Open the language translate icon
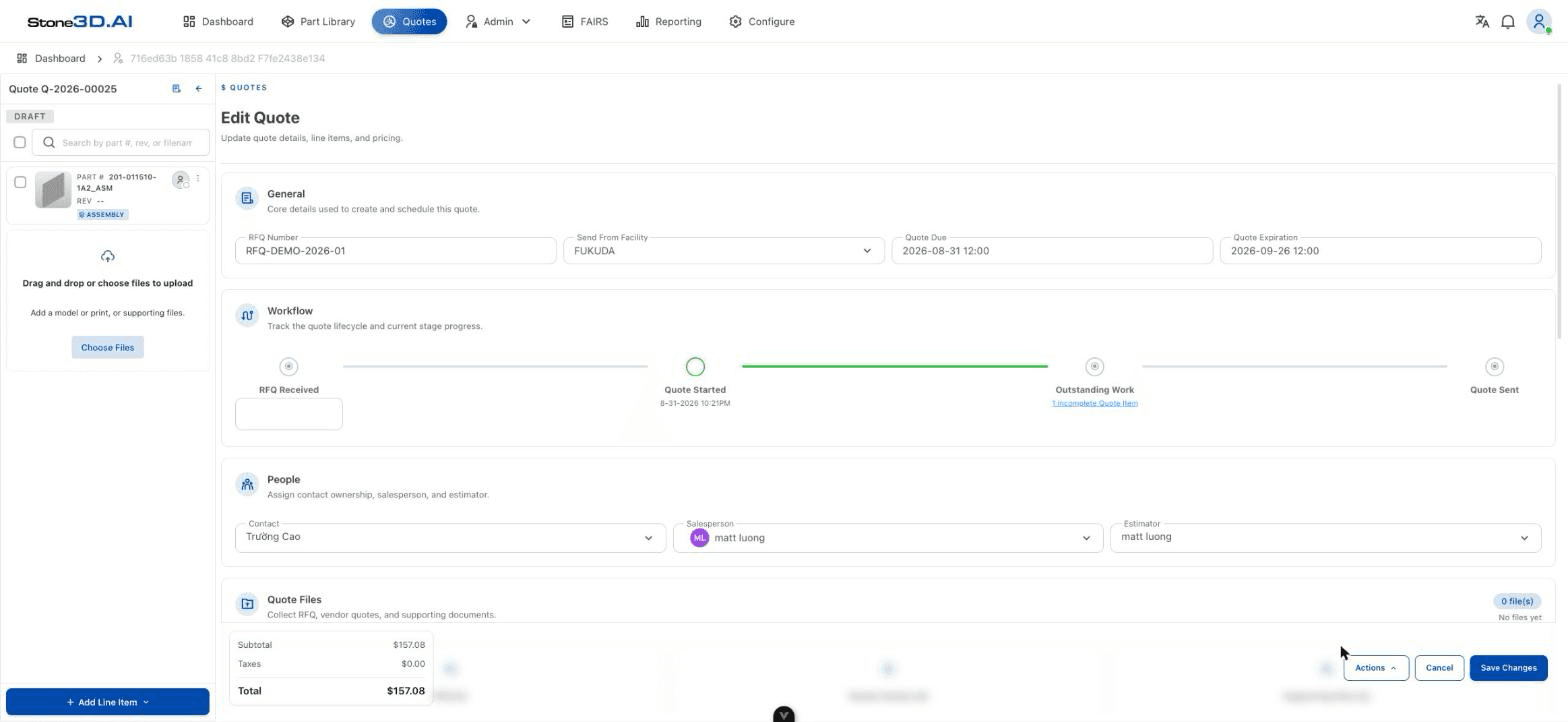The width and height of the screenshot is (1568, 722). tap(1482, 21)
